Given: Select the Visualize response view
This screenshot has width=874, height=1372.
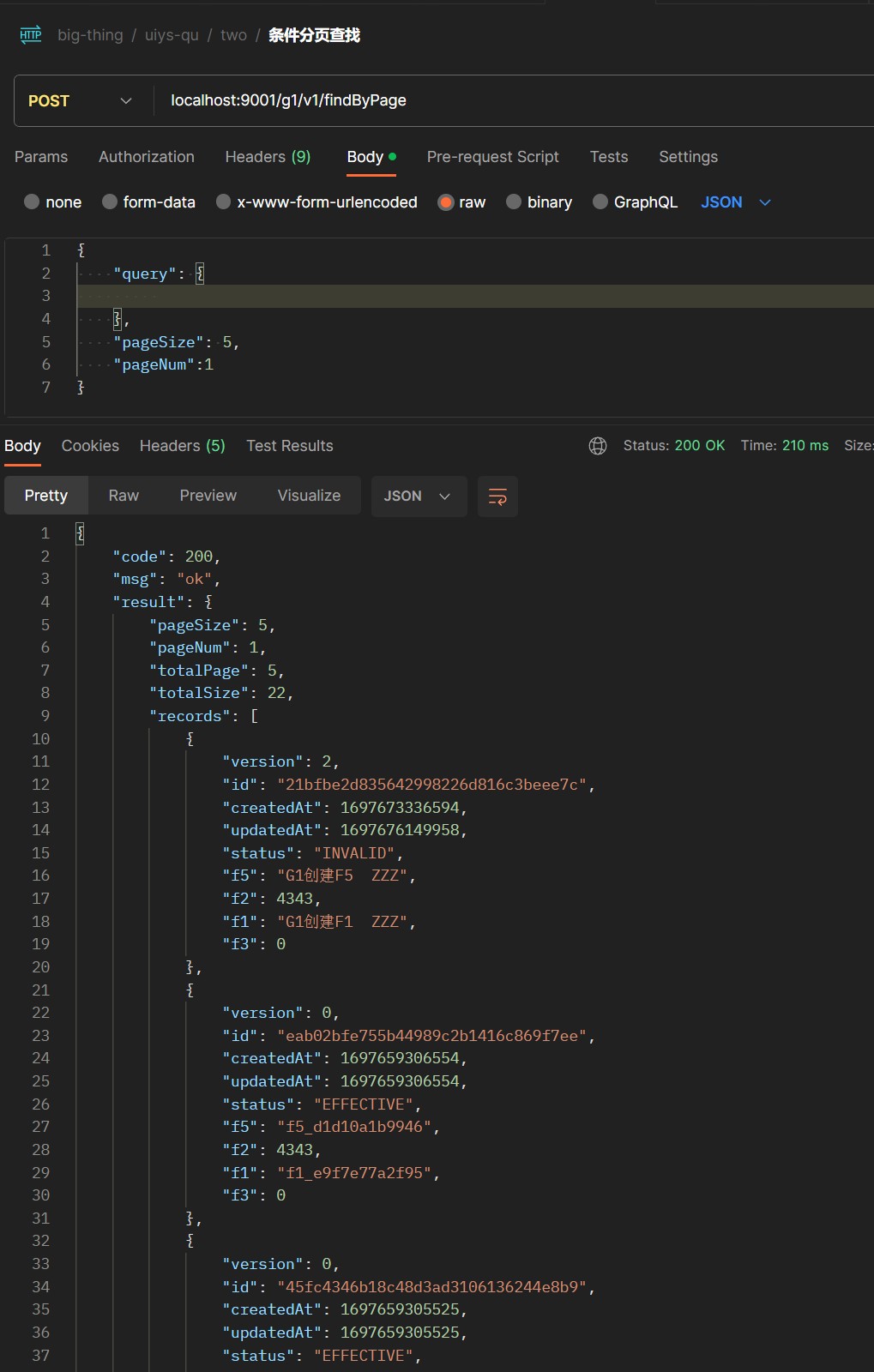Looking at the screenshot, I should [309, 496].
